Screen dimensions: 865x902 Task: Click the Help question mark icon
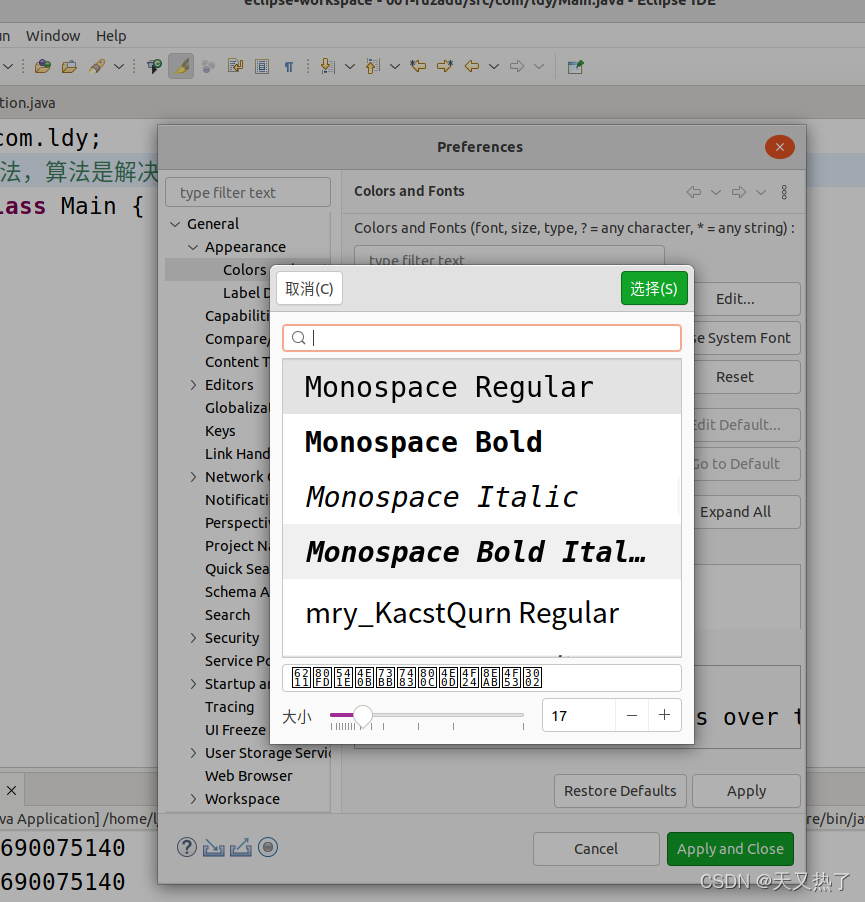tap(187, 847)
